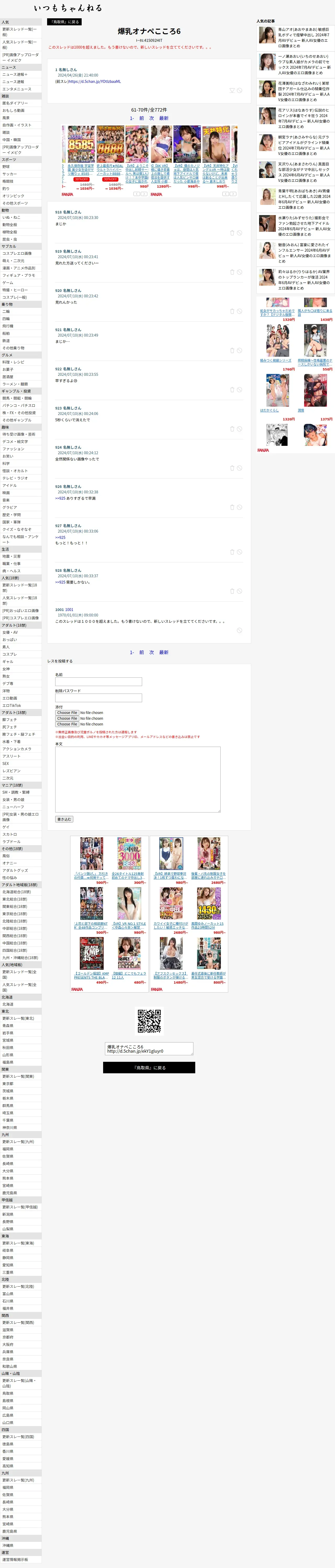
Task: Click the >>925 reply anchor in post 928
Action: (60, 583)
